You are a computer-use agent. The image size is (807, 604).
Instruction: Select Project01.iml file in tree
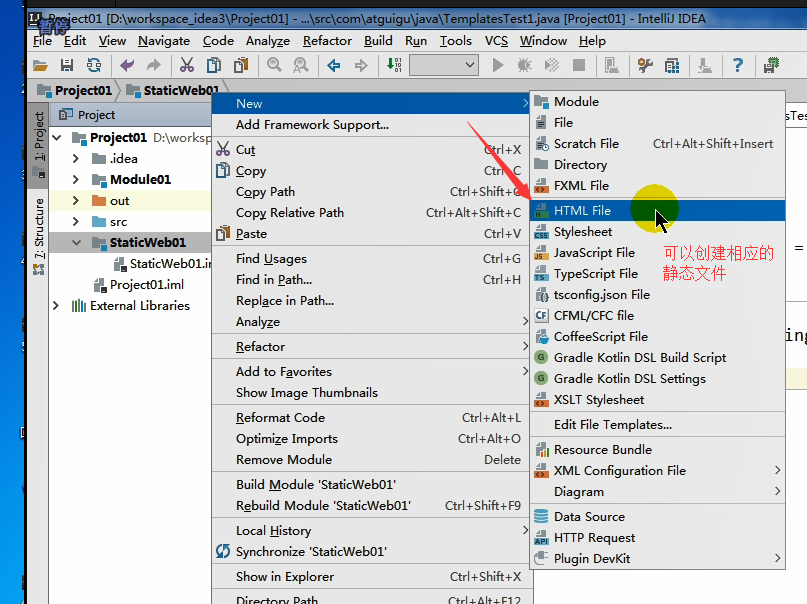(138, 285)
